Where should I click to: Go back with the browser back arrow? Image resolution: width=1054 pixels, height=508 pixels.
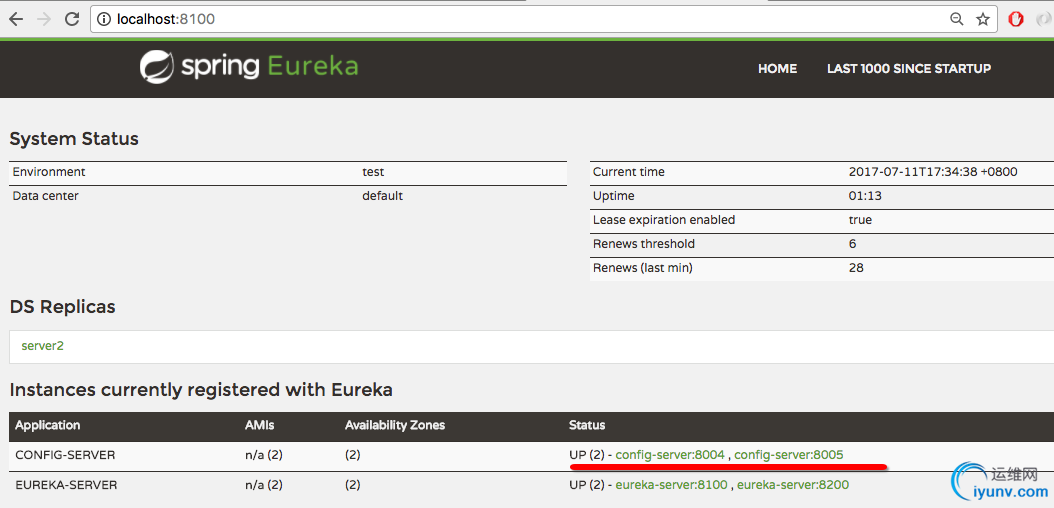pos(16,19)
